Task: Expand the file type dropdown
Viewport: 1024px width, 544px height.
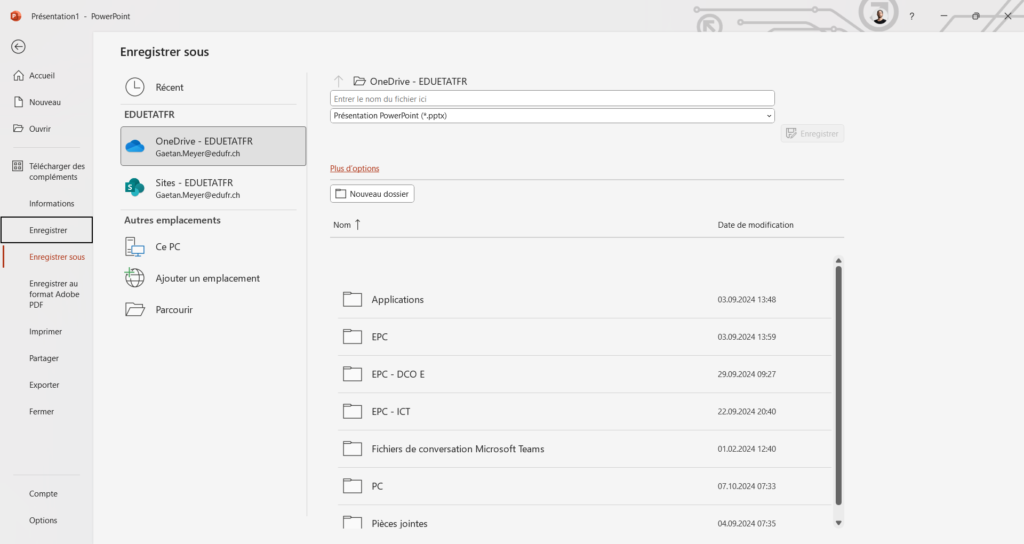Action: pyautogui.click(x=769, y=116)
